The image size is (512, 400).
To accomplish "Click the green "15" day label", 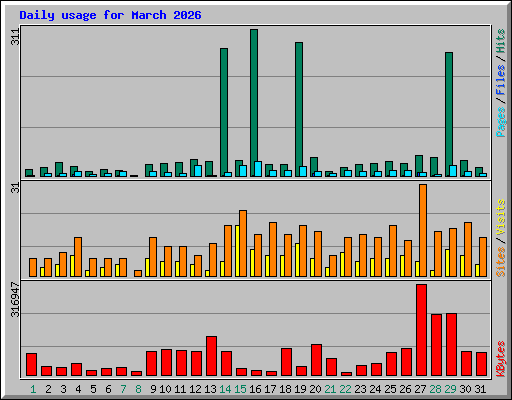I will (x=240, y=389).
